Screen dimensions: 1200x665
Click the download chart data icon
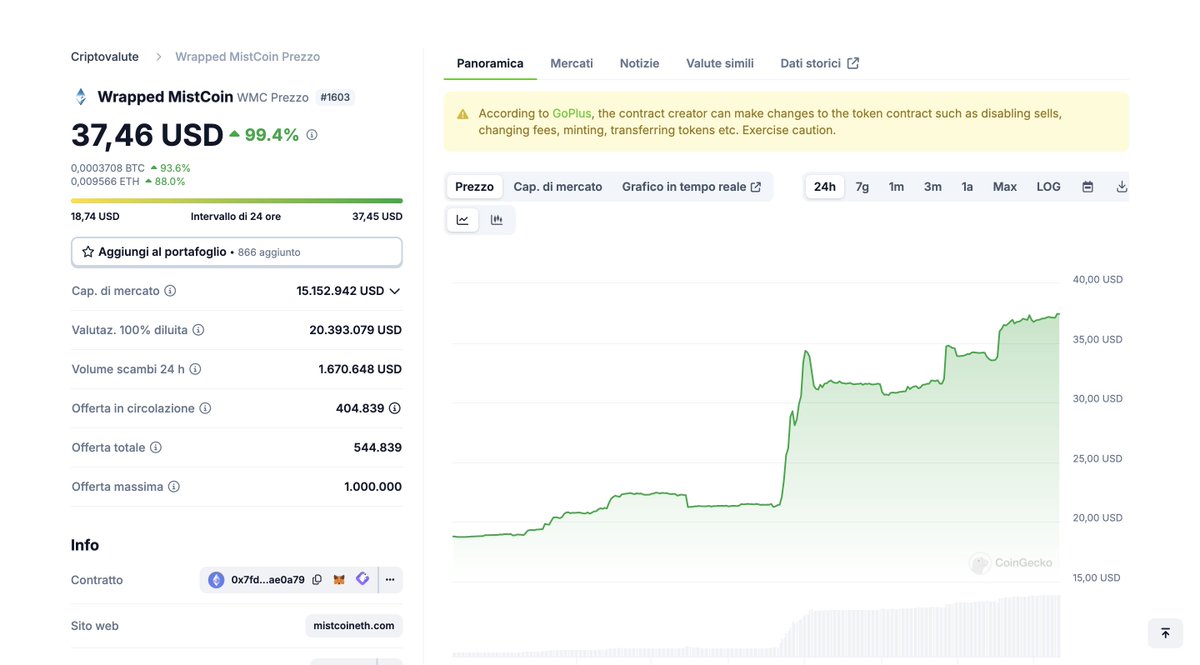(1122, 187)
